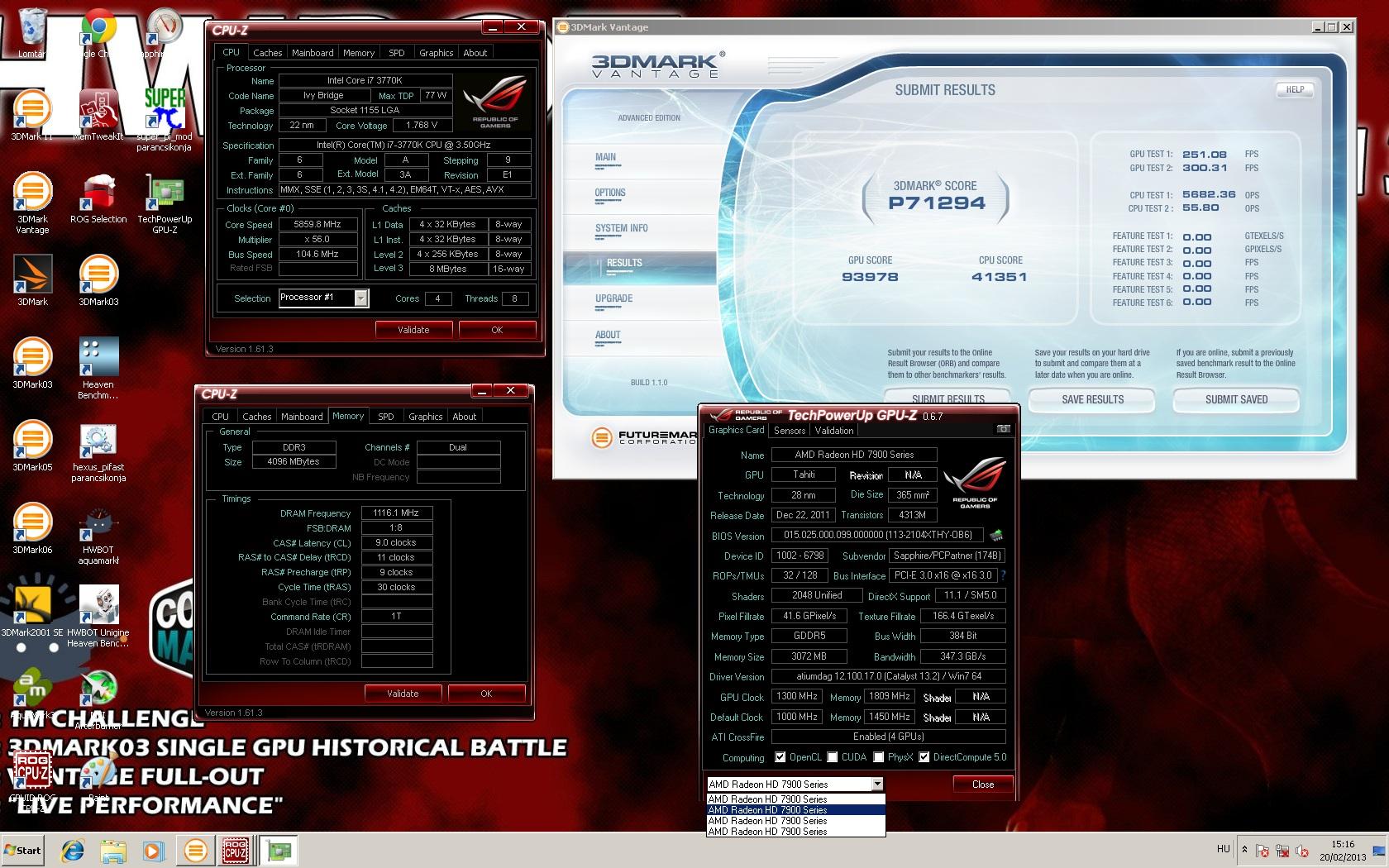Open System Info in 3DMark Vantage
Viewport: 1389px width, 868px height.
click(621, 228)
